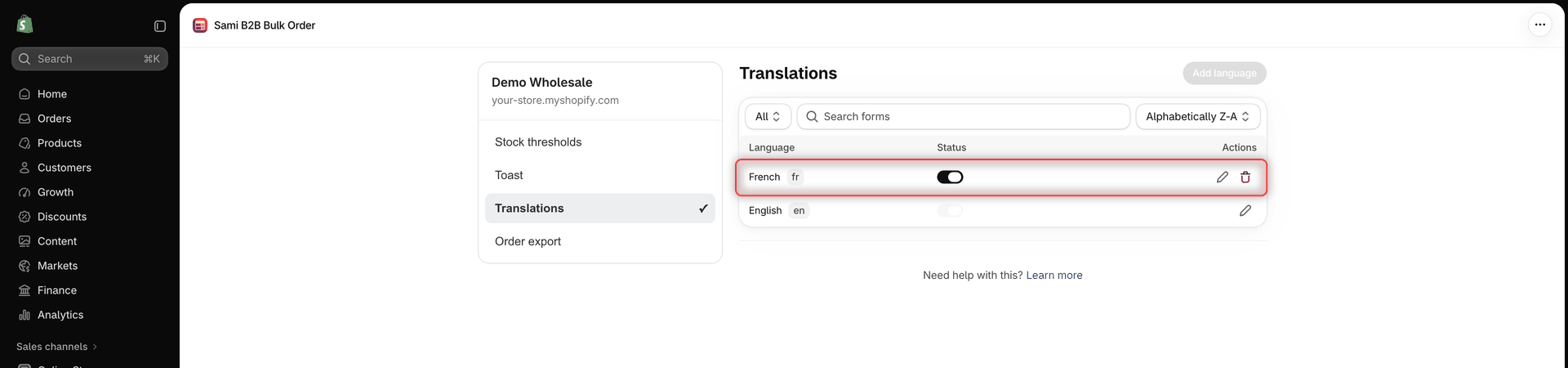
Task: Toggle the English language status switch
Action: point(950,210)
